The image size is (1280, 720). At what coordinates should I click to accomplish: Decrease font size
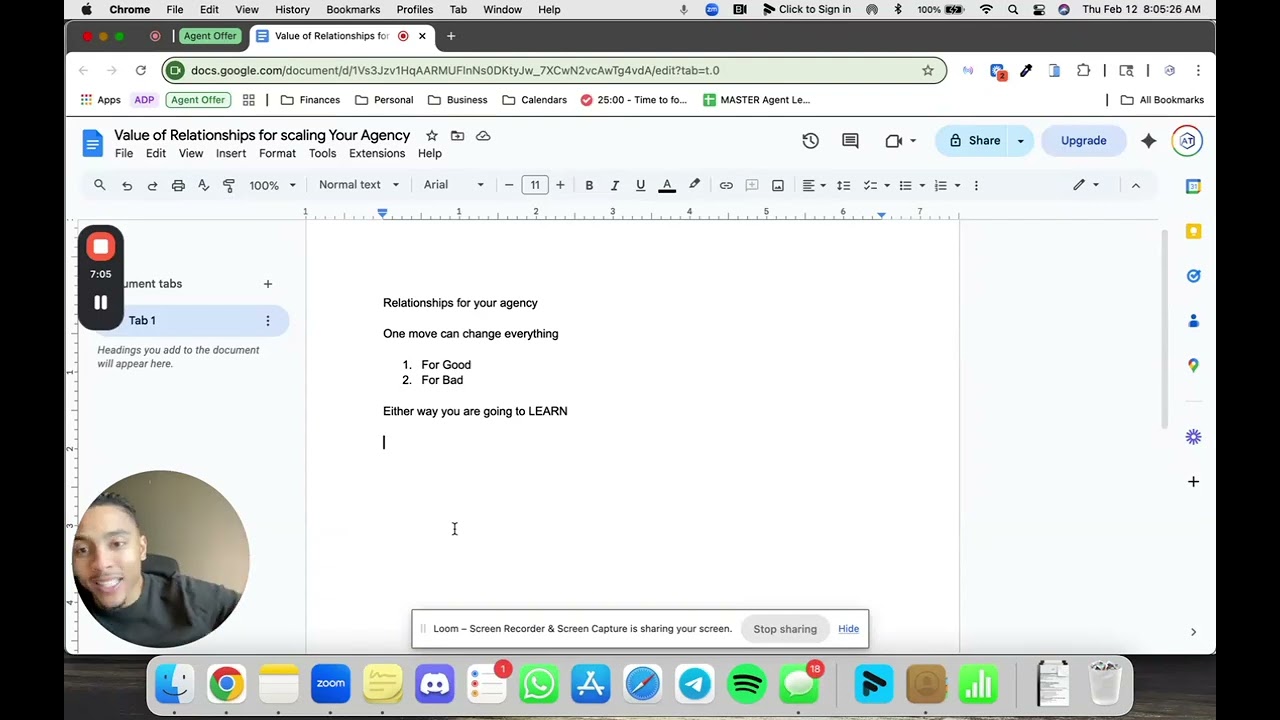coord(509,185)
